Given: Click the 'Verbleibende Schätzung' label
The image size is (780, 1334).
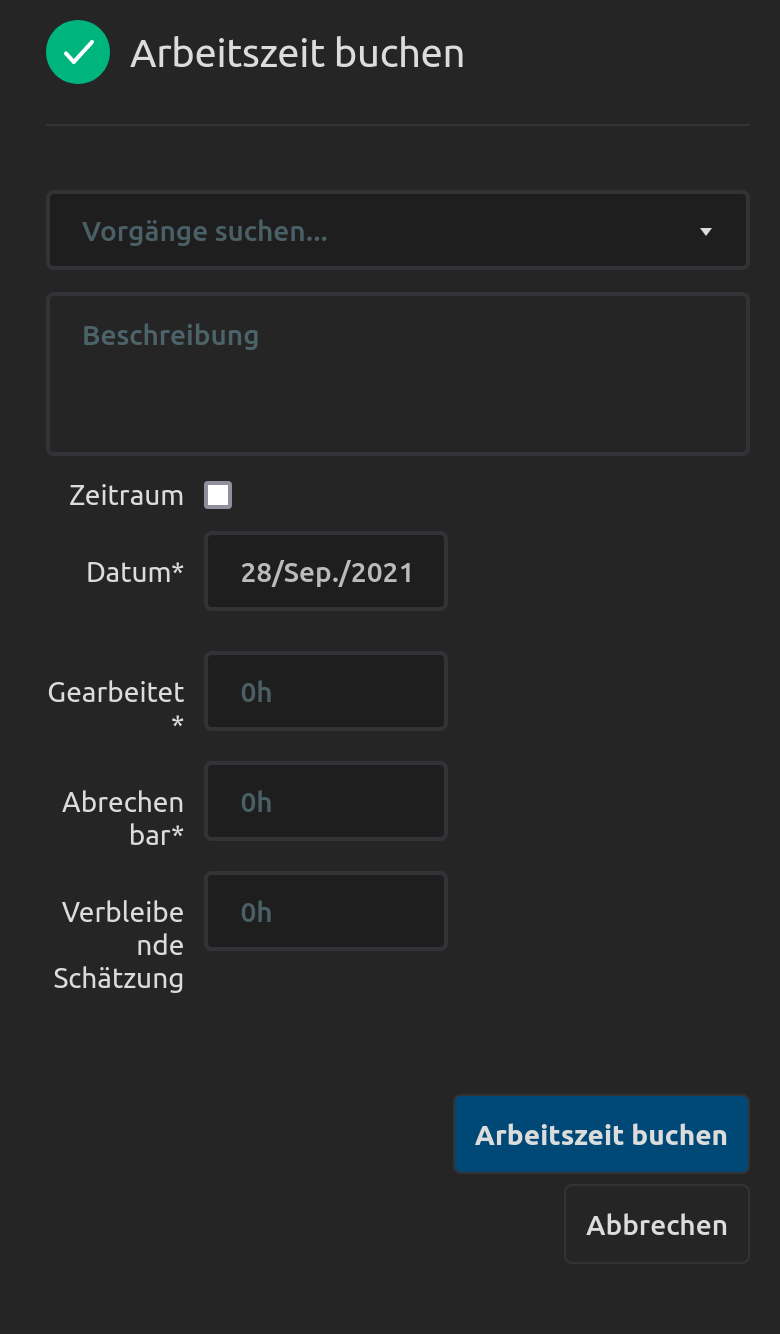Looking at the screenshot, I should coord(120,945).
